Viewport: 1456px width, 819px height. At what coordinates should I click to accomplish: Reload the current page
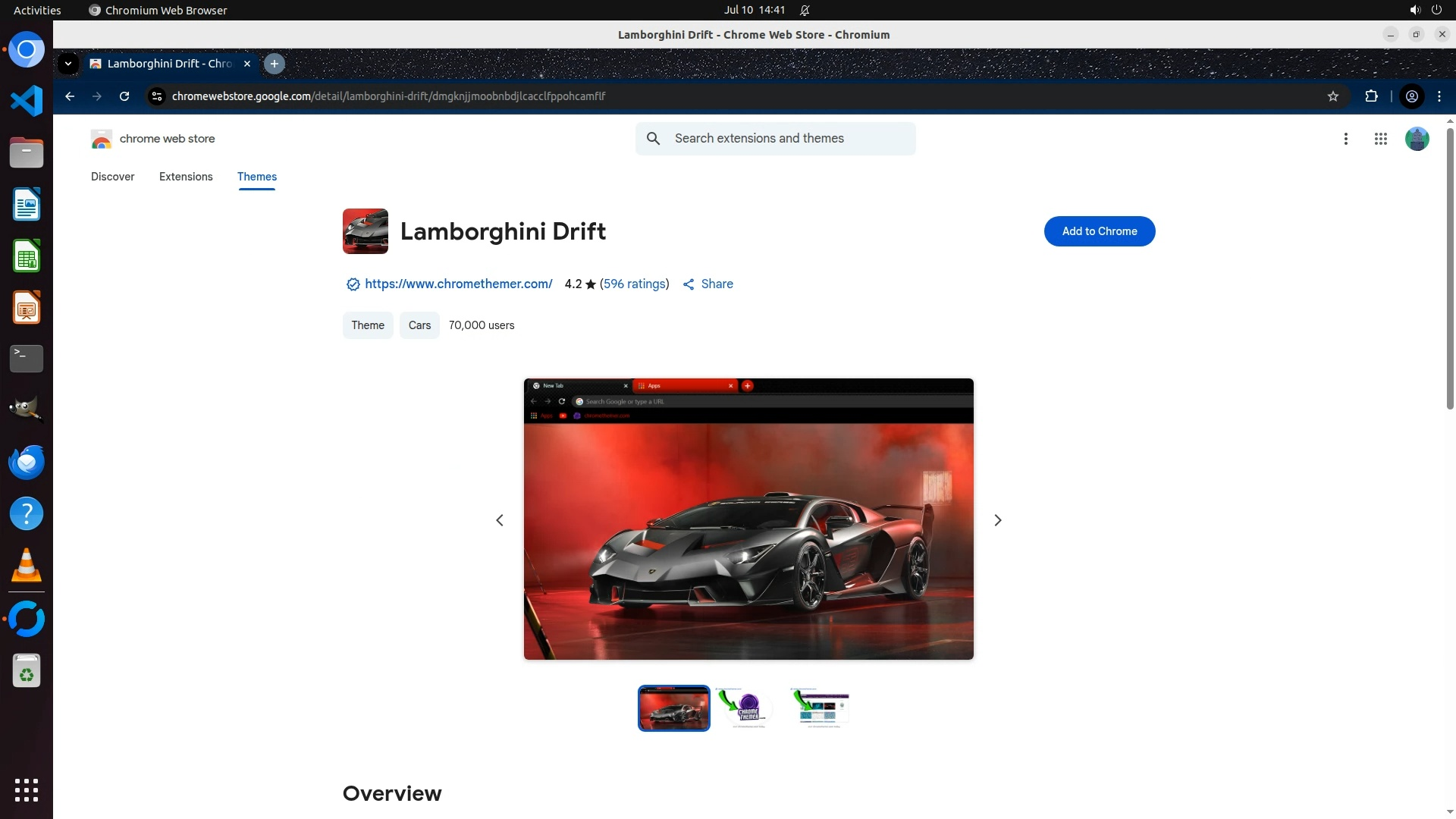tap(124, 96)
